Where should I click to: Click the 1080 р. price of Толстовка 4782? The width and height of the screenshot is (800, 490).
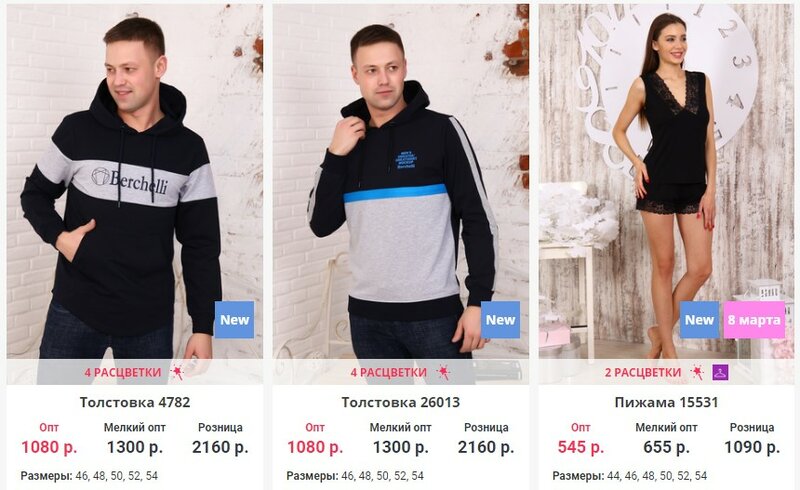(x=49, y=447)
